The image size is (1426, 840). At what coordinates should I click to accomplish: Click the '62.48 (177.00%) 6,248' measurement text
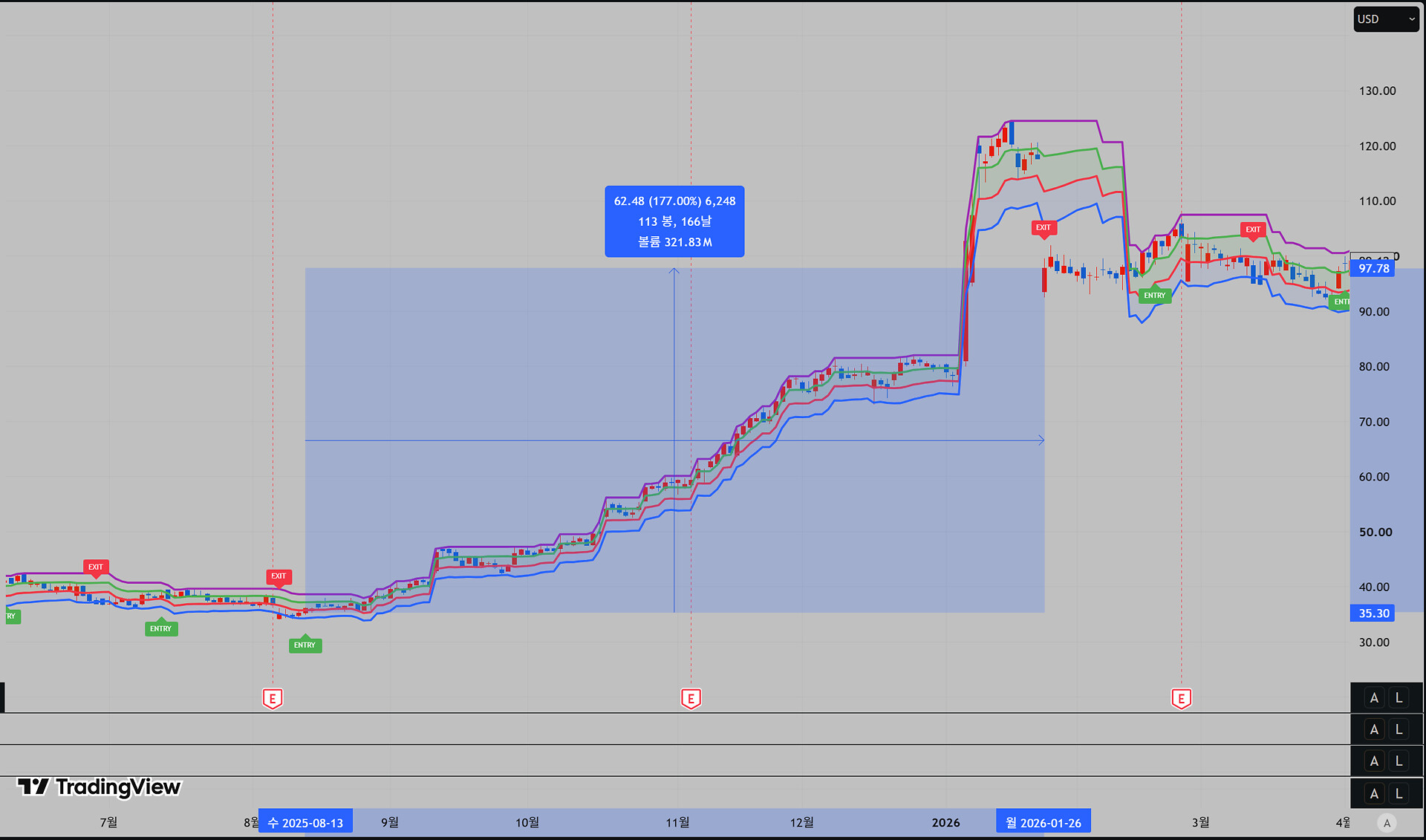tap(674, 201)
